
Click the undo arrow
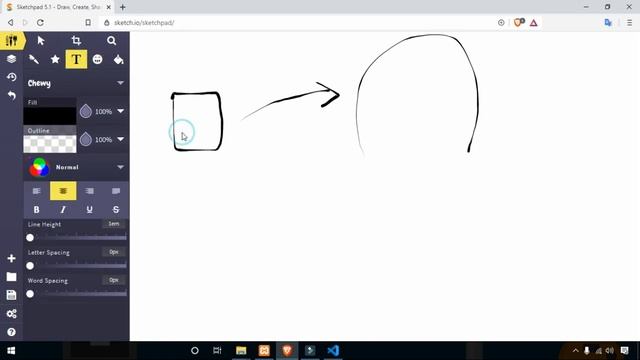pyautogui.click(x=11, y=96)
